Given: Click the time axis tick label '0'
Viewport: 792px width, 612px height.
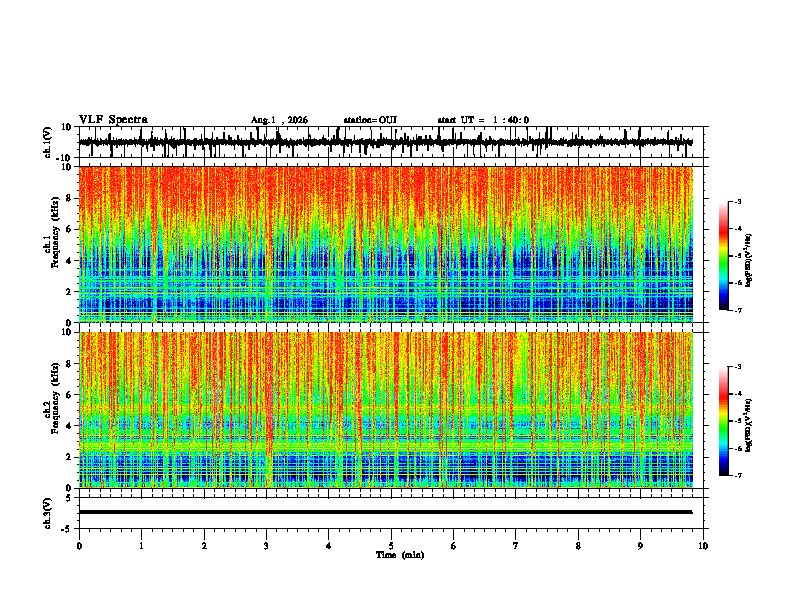Looking at the screenshot, I should [79, 546].
